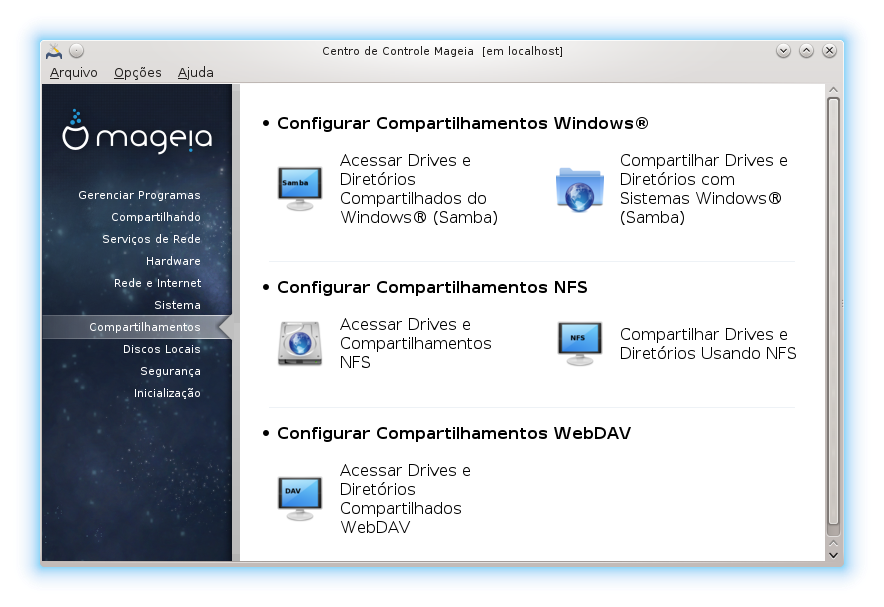Open the Opções menu
Screen dimensions: 884x607
(138, 73)
